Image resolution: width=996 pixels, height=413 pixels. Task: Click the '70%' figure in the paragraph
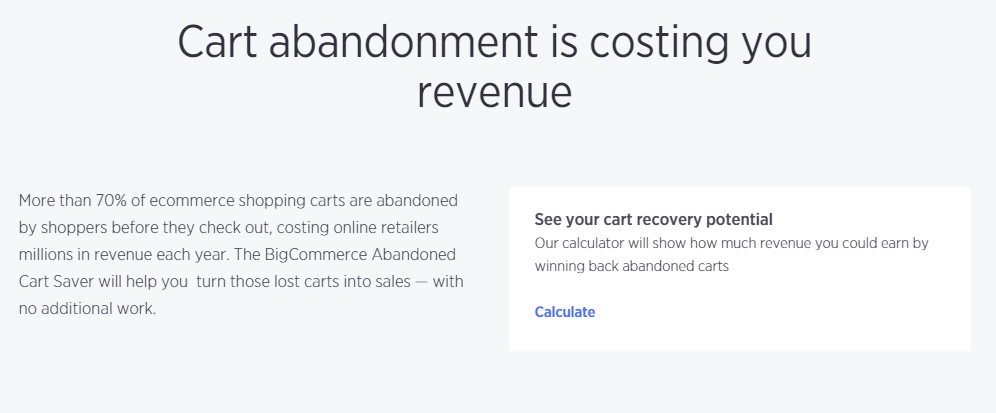[112, 201]
